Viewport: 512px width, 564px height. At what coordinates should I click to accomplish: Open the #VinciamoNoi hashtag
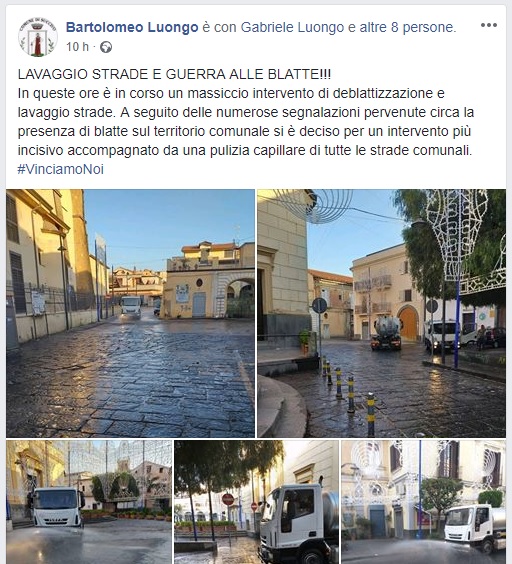point(61,169)
